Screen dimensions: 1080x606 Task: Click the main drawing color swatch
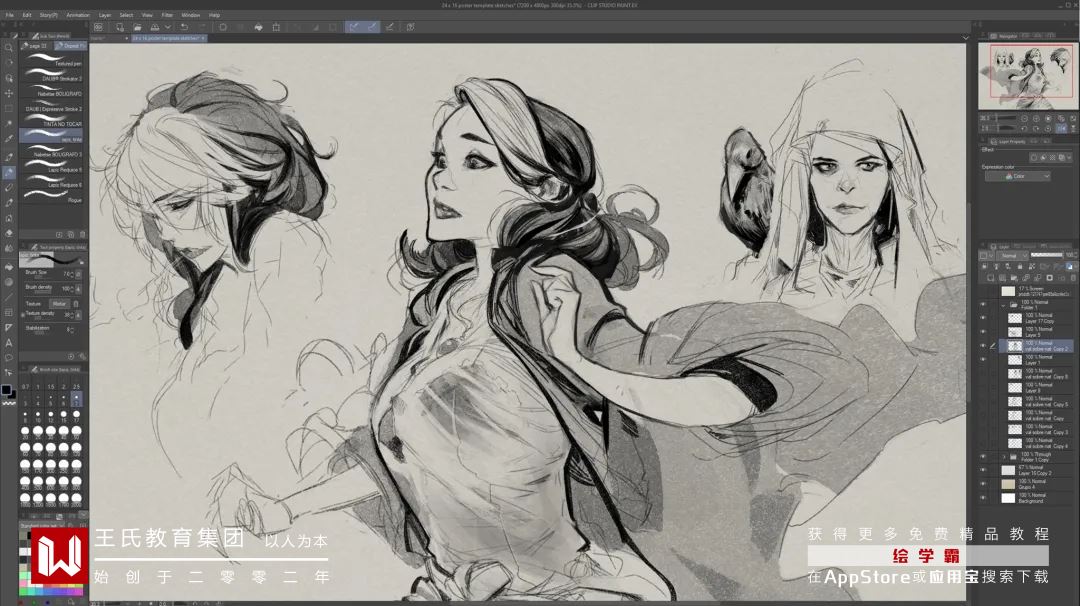6,390
